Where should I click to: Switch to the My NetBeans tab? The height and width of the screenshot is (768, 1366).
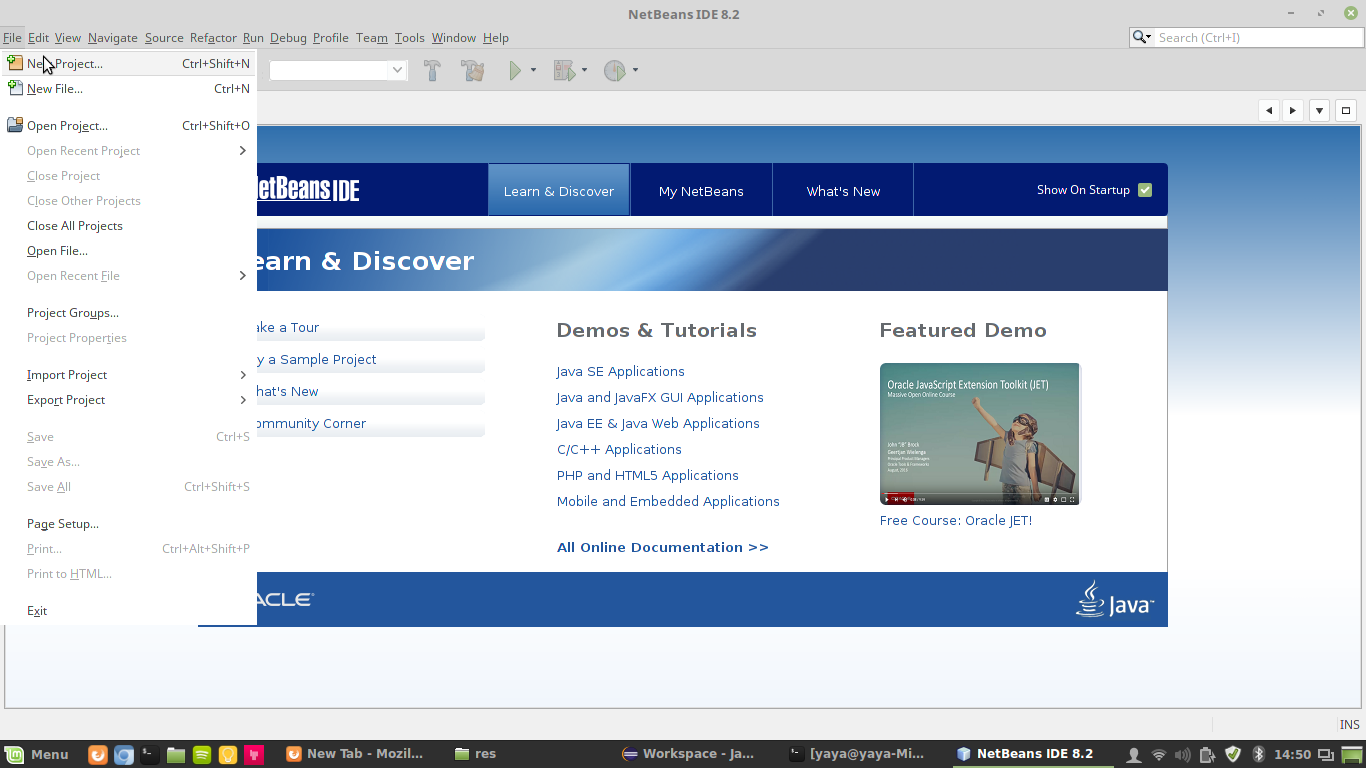(701, 191)
